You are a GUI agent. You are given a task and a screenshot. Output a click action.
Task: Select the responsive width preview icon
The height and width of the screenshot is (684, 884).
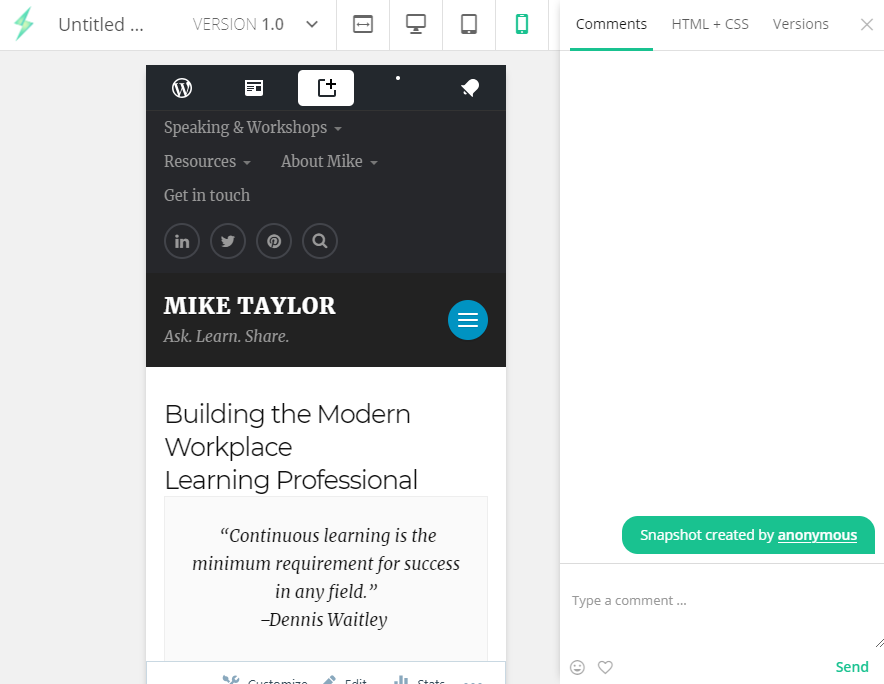tap(362, 24)
